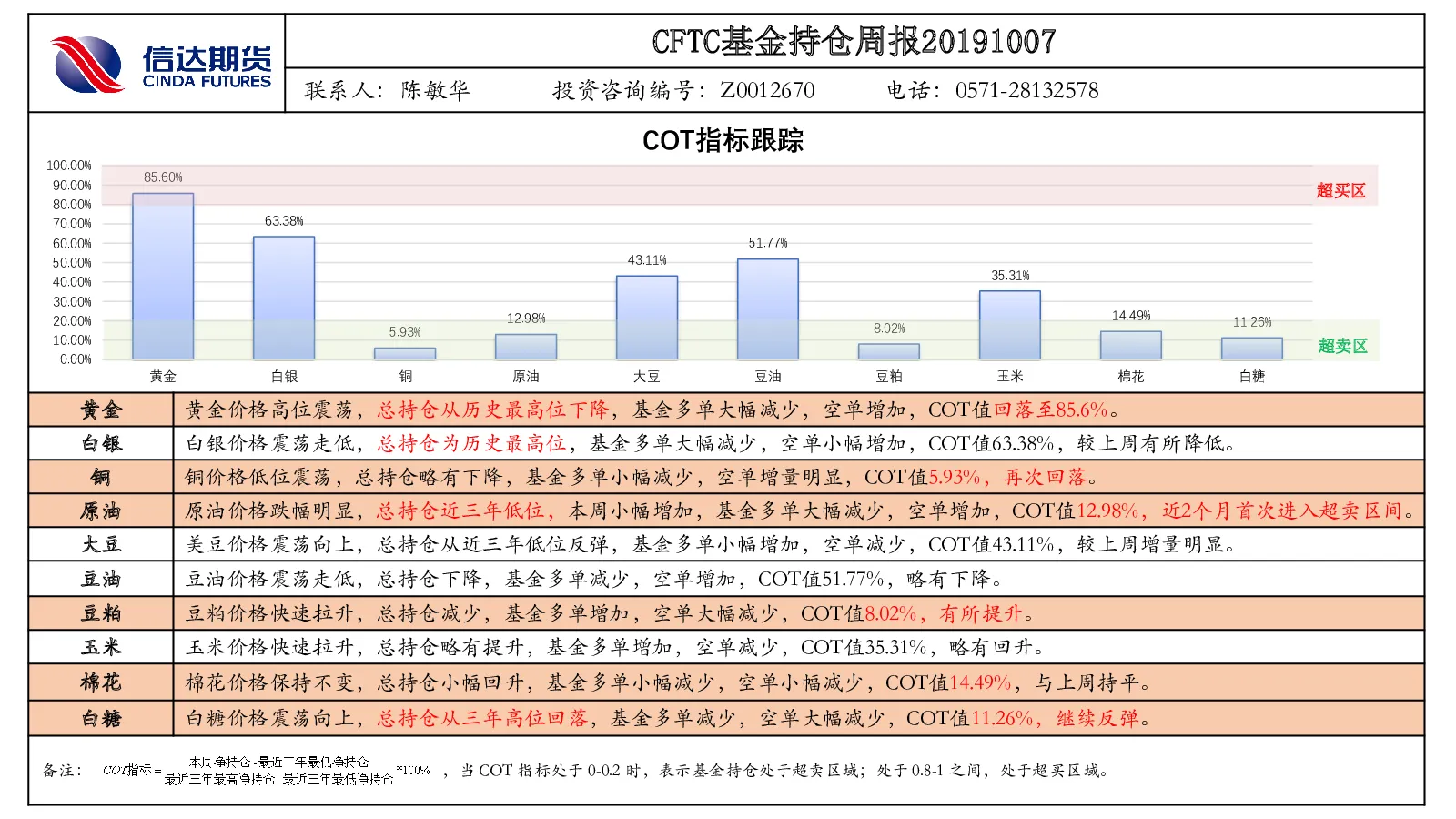Image resolution: width=1456 pixels, height=819 pixels.
Task: Click the 43.11% data label
Action: (x=647, y=260)
